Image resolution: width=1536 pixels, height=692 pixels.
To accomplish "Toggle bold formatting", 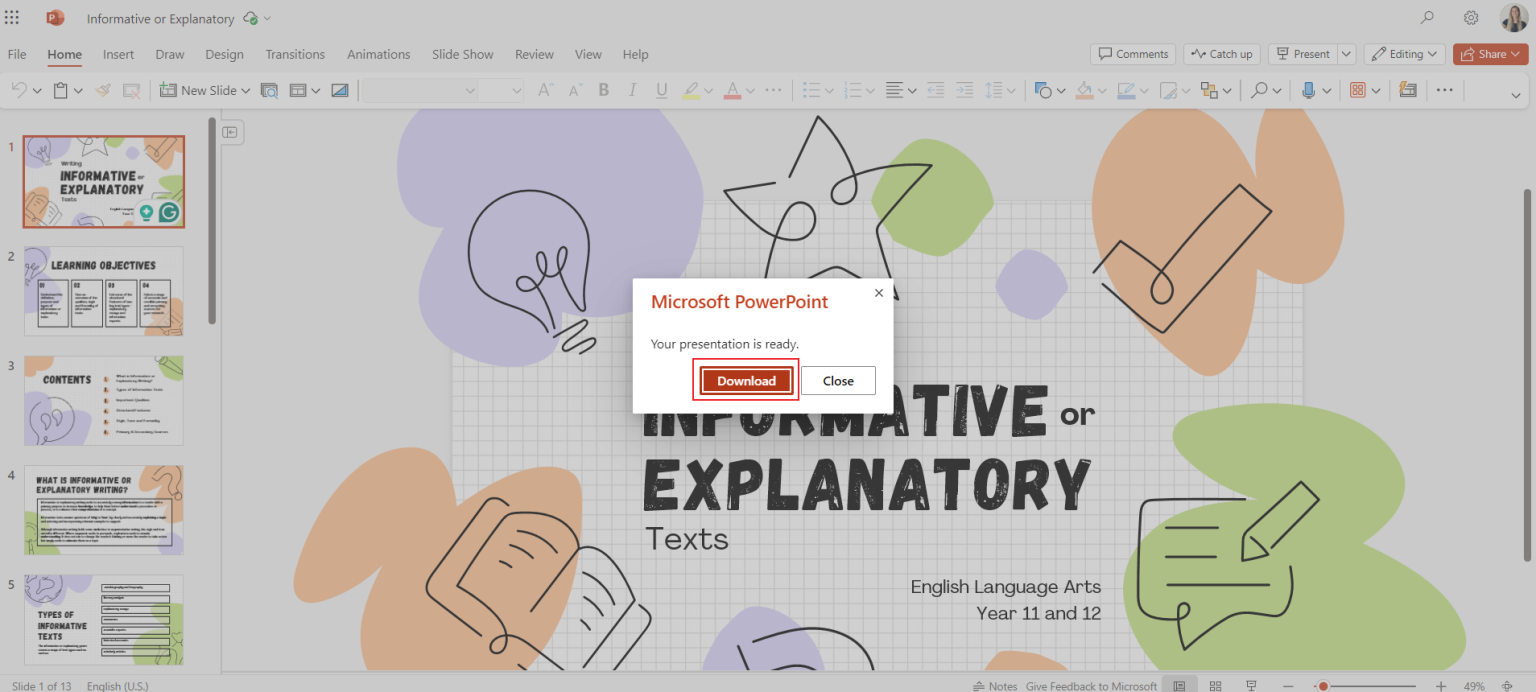I will coord(604,90).
